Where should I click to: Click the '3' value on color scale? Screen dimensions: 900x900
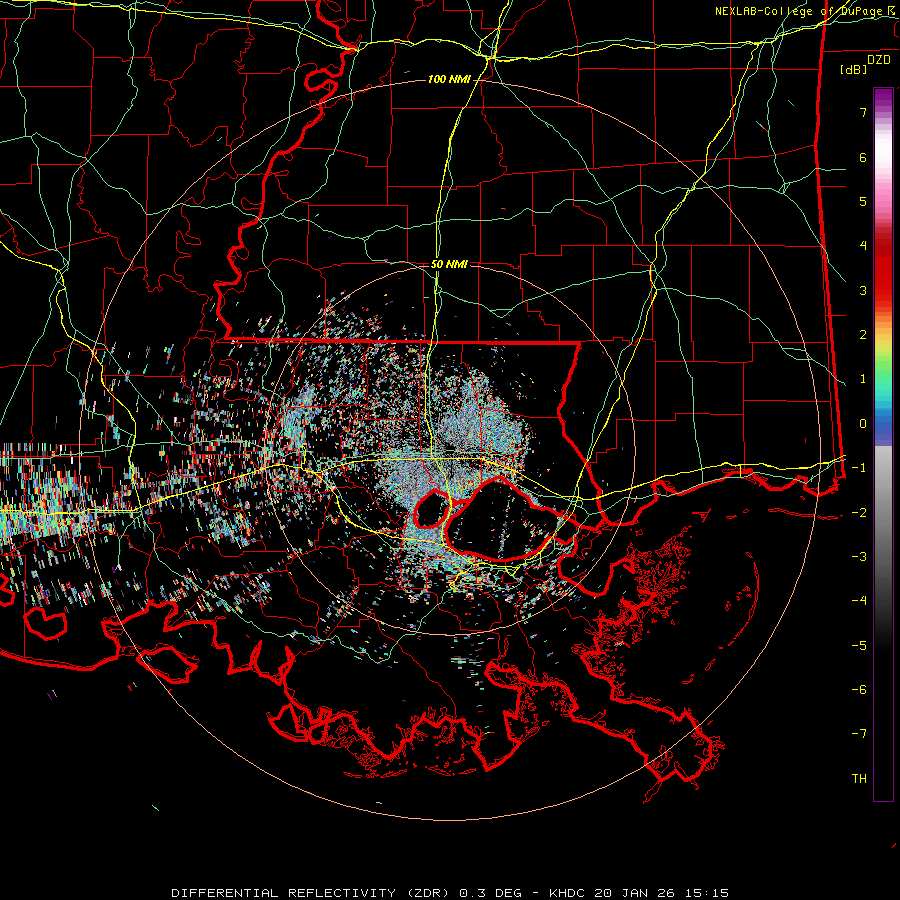click(x=863, y=290)
